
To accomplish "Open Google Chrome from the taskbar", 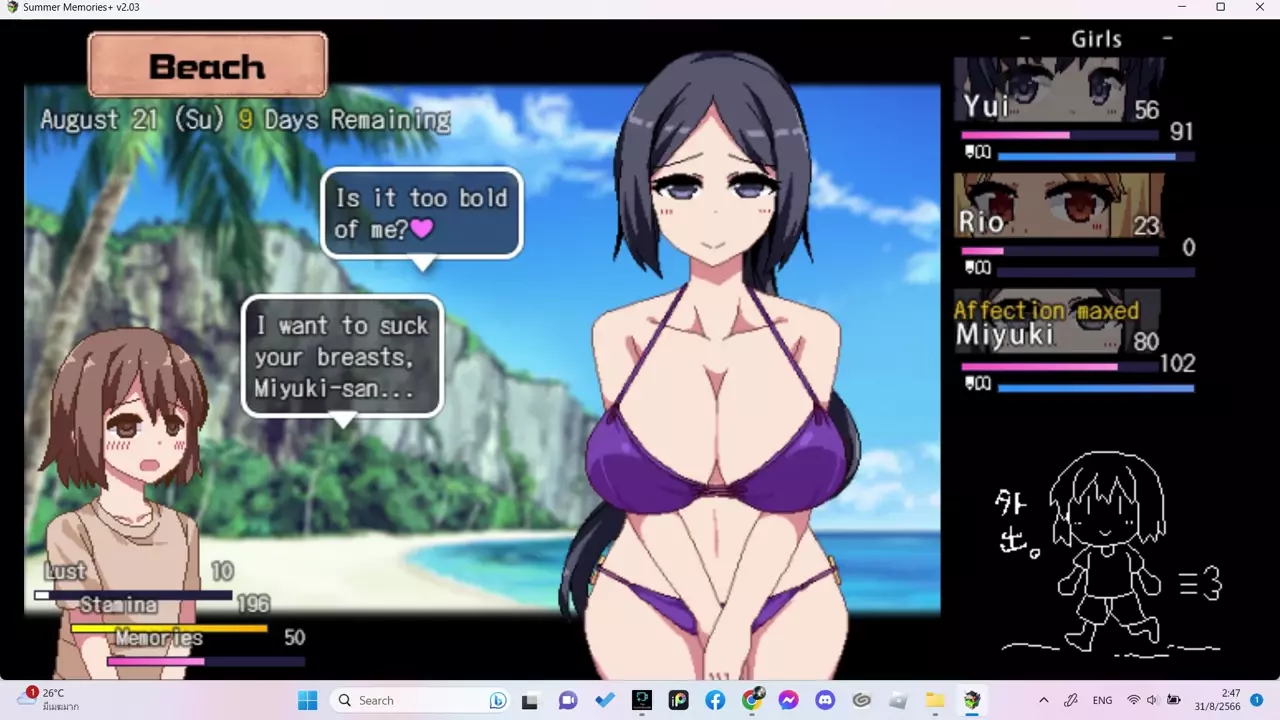I will pyautogui.click(x=752, y=700).
